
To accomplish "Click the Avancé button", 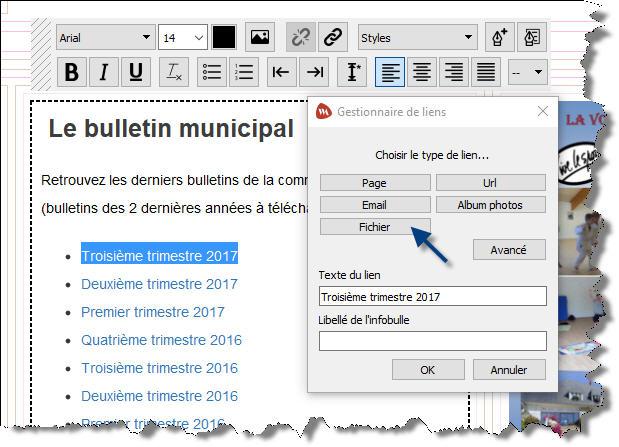I will pos(509,250).
